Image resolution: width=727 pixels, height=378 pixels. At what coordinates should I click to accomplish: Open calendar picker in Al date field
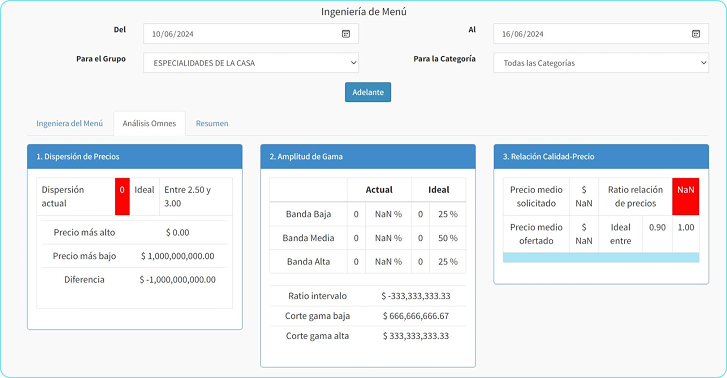pos(696,34)
